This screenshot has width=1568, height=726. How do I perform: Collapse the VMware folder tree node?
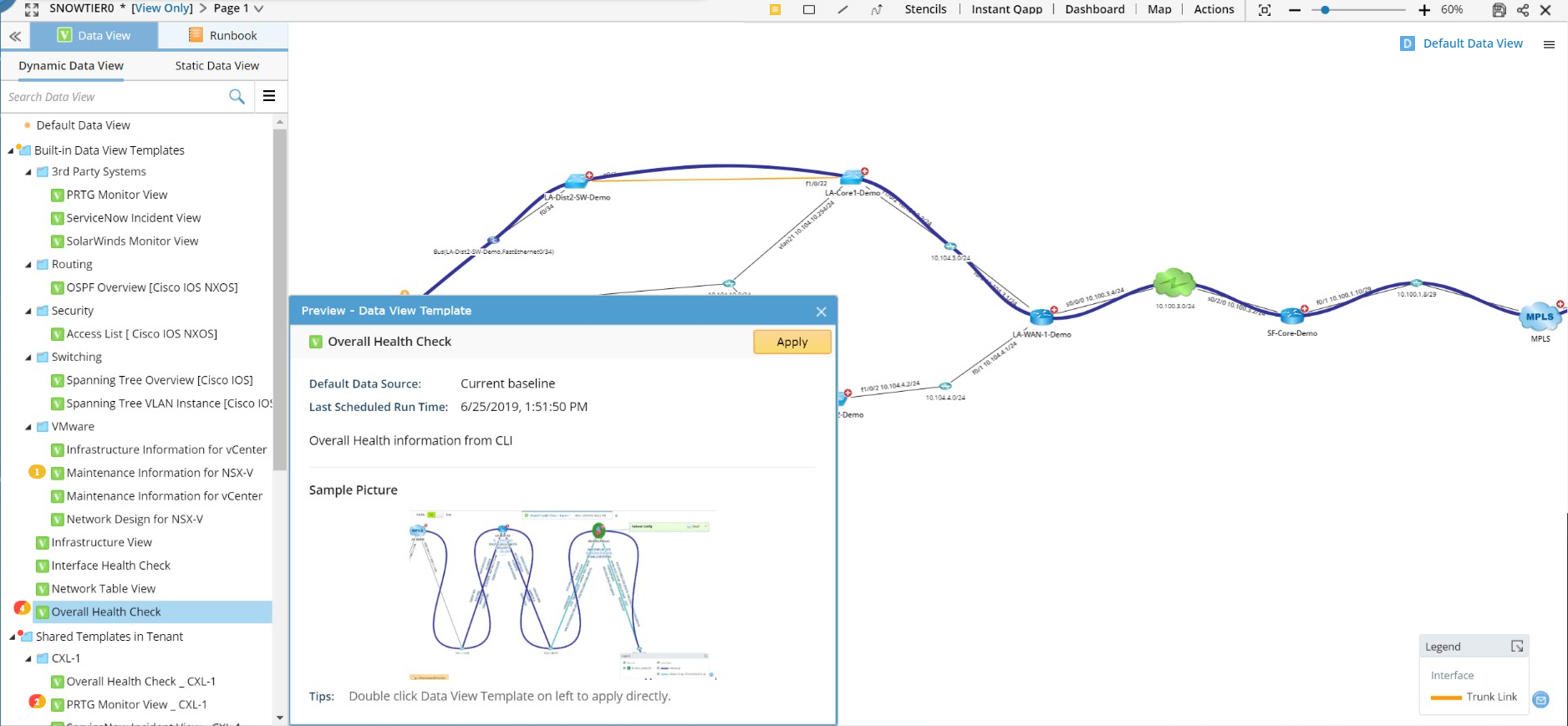click(x=28, y=427)
